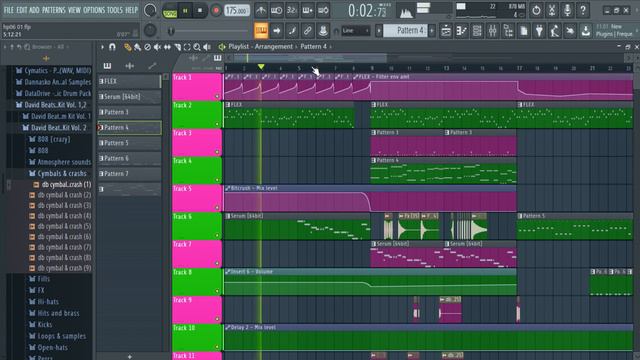Open the Playlist window icon
The image size is (640, 360).
tap(446, 31)
